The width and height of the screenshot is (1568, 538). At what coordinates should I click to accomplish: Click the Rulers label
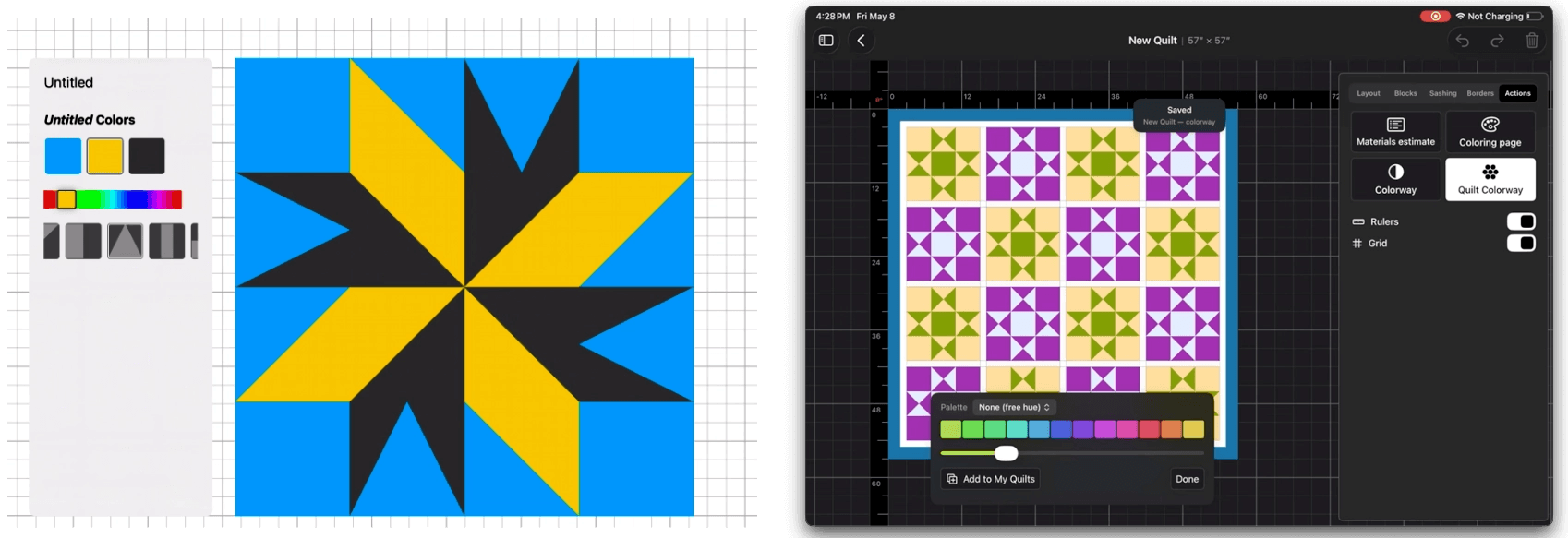1384,221
